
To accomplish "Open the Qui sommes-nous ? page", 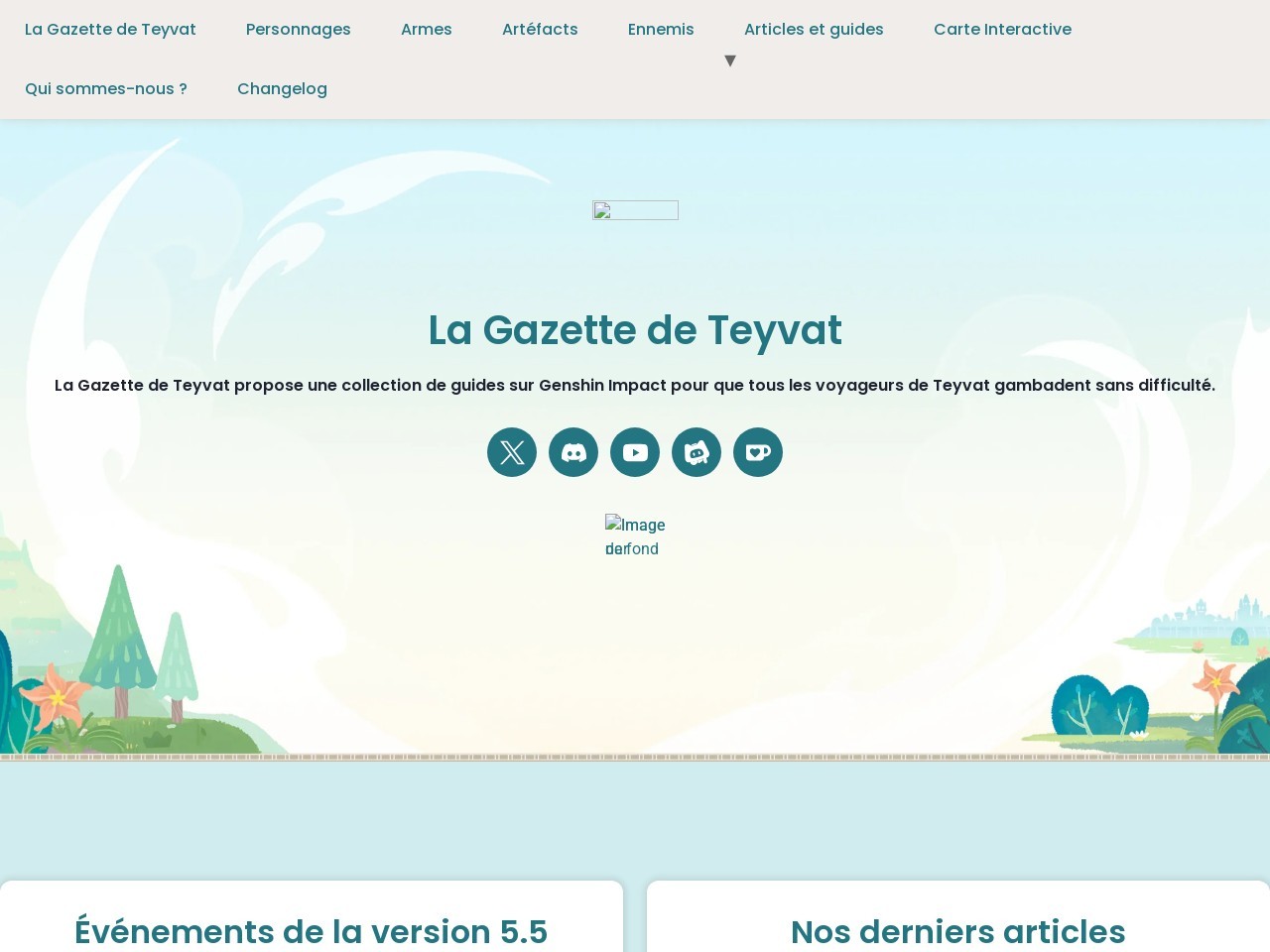I will 106,89.
